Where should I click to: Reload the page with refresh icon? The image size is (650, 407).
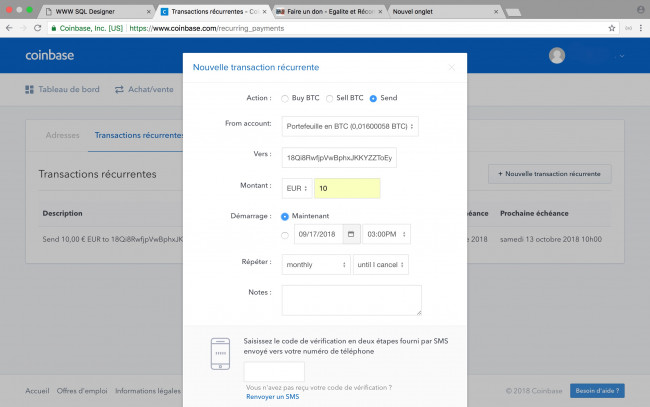click(37, 28)
